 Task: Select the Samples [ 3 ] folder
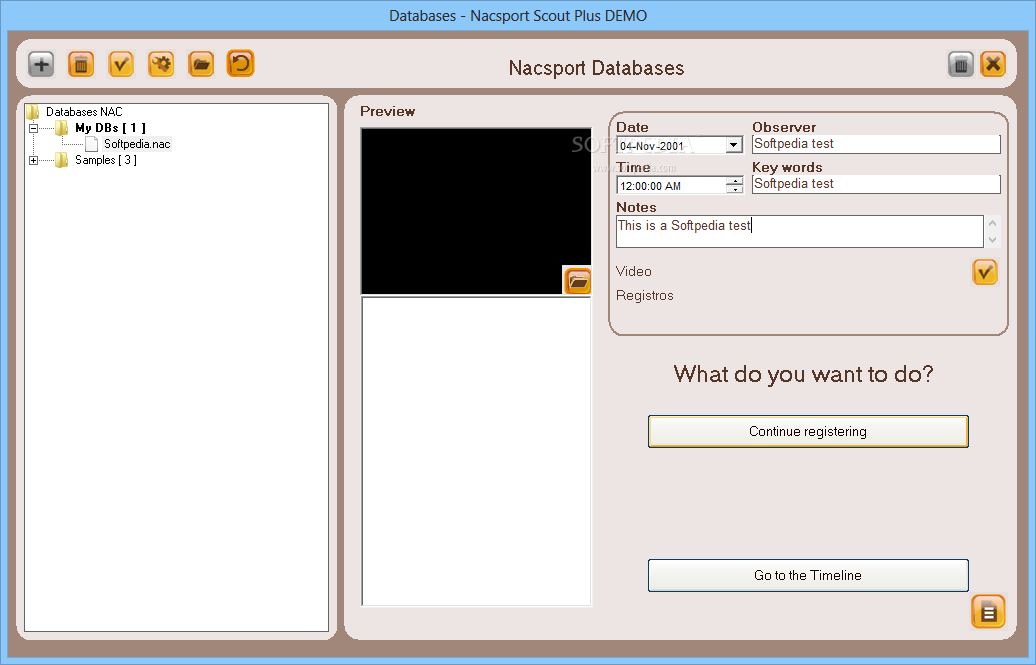tap(106, 160)
